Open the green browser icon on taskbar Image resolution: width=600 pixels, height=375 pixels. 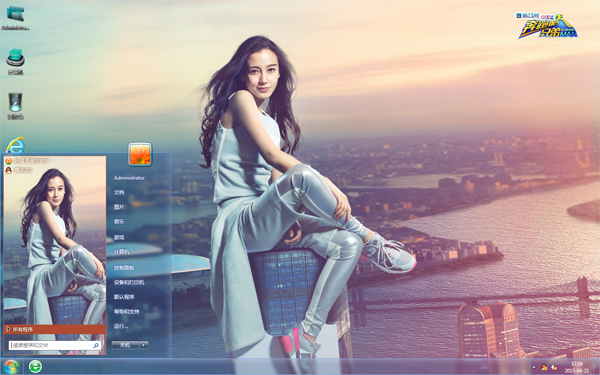[35, 367]
